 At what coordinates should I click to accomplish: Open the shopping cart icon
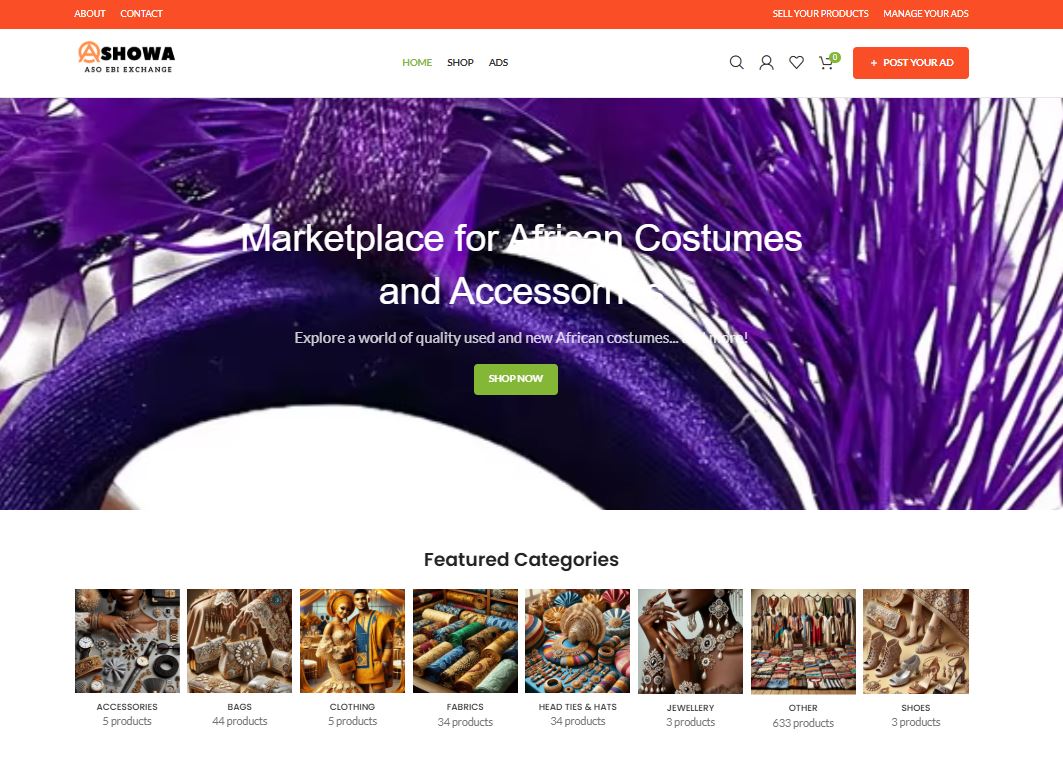(828, 62)
